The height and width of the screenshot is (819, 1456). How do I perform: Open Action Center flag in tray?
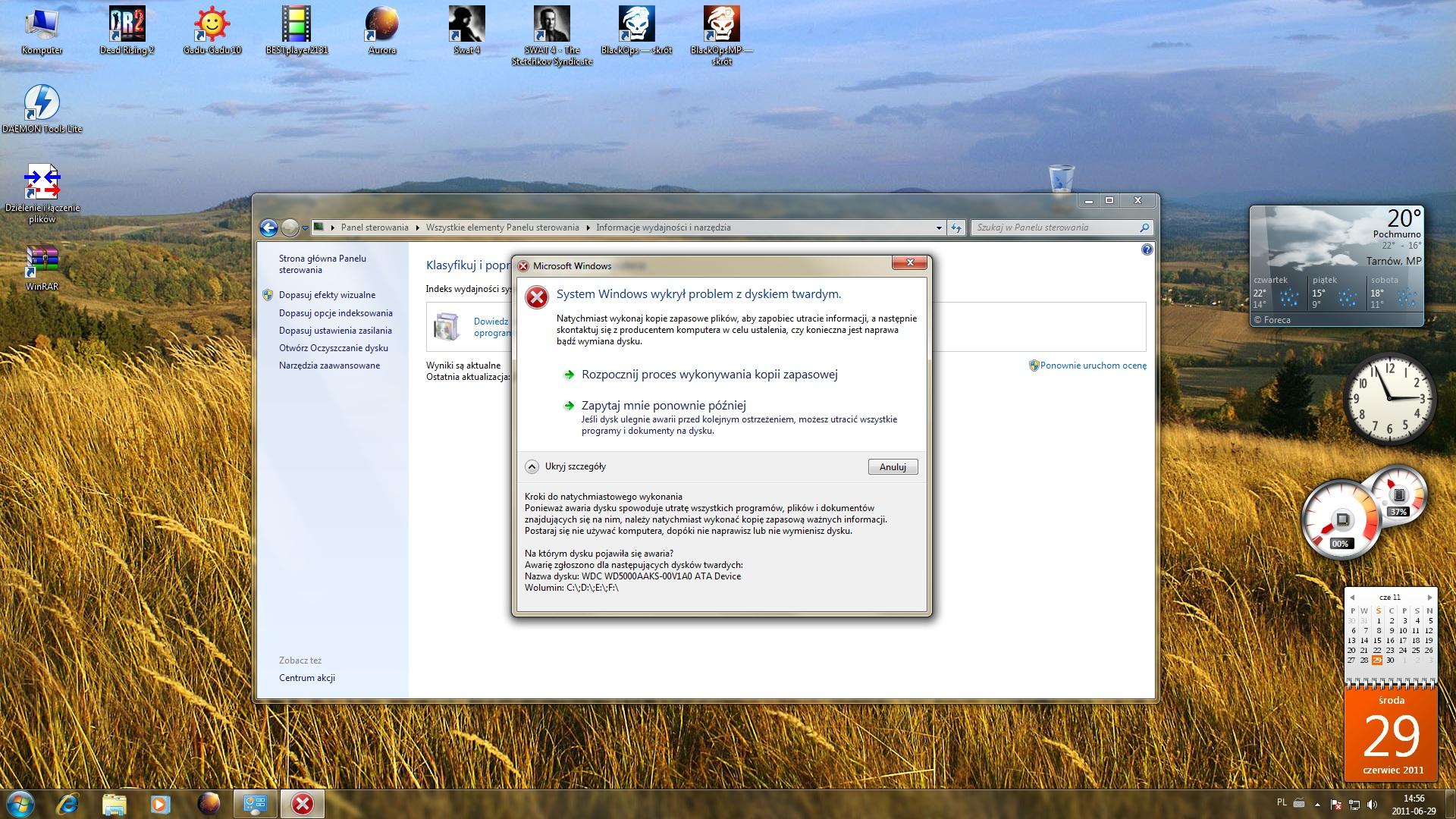point(1336,804)
